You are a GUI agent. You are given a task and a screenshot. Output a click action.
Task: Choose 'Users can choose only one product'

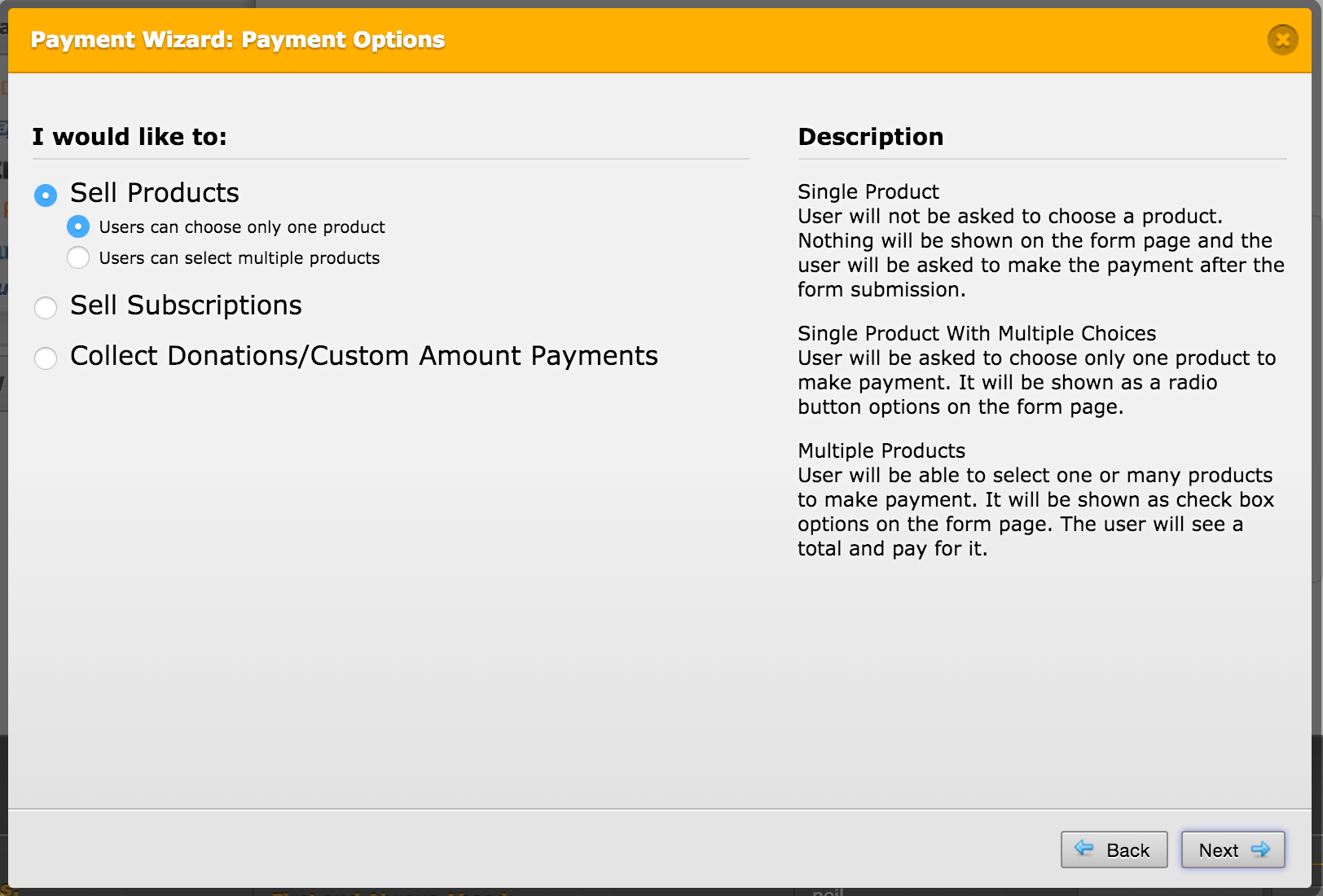[x=78, y=226]
